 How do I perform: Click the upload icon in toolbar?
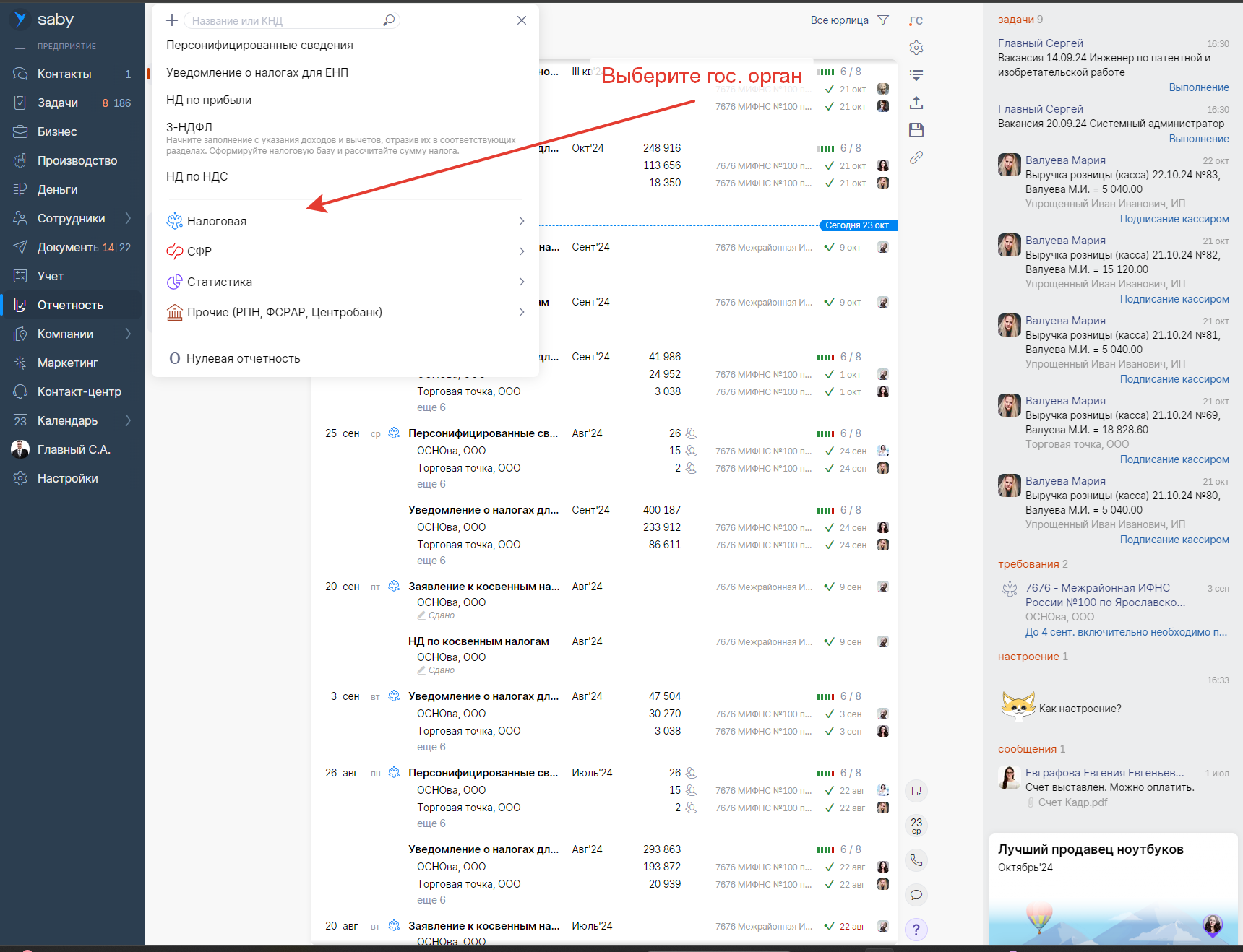pos(916,103)
